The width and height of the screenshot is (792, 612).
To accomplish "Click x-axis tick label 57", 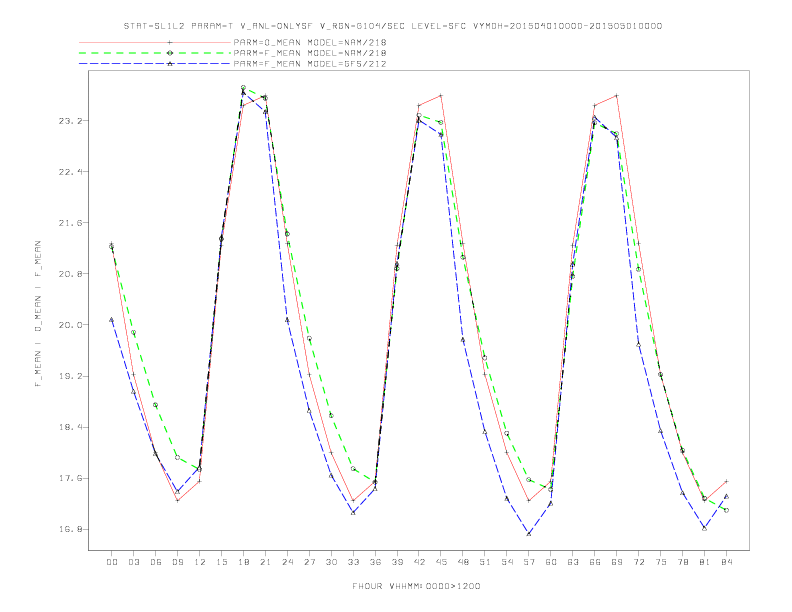I will pos(529,562).
